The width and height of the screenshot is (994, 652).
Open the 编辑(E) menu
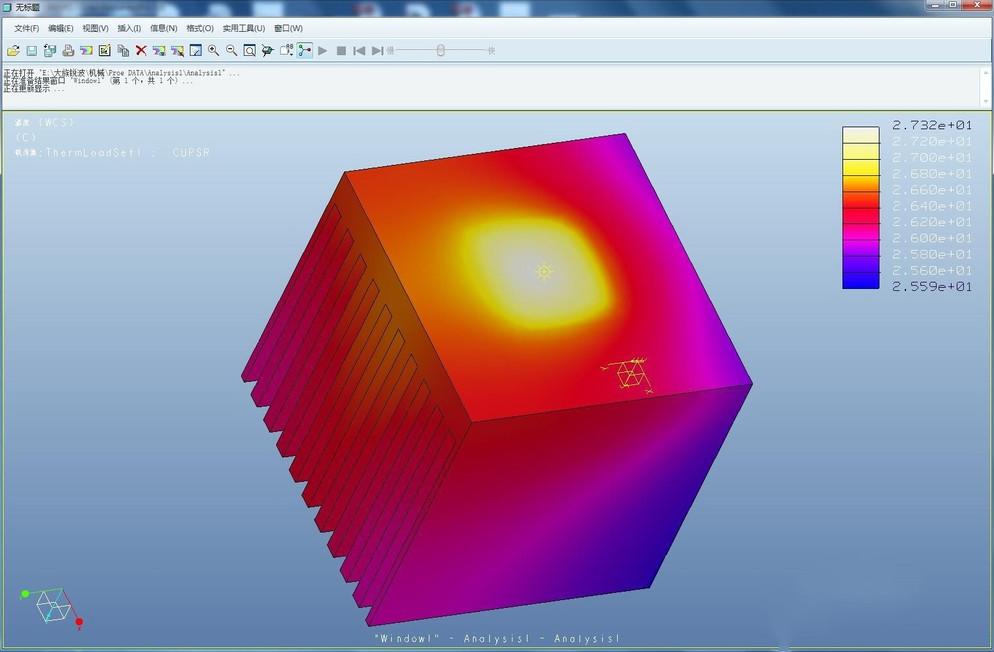tap(60, 29)
